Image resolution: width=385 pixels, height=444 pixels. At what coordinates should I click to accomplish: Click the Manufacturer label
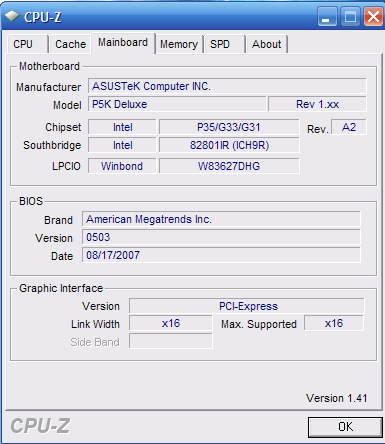pos(49,87)
